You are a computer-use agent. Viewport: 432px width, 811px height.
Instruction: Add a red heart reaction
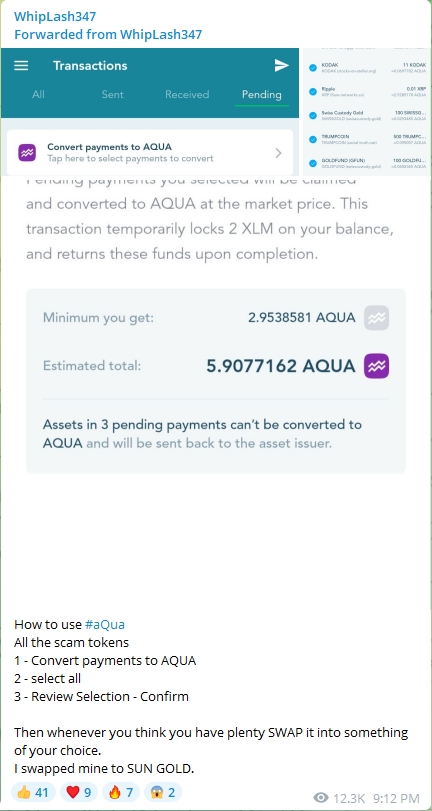click(79, 792)
